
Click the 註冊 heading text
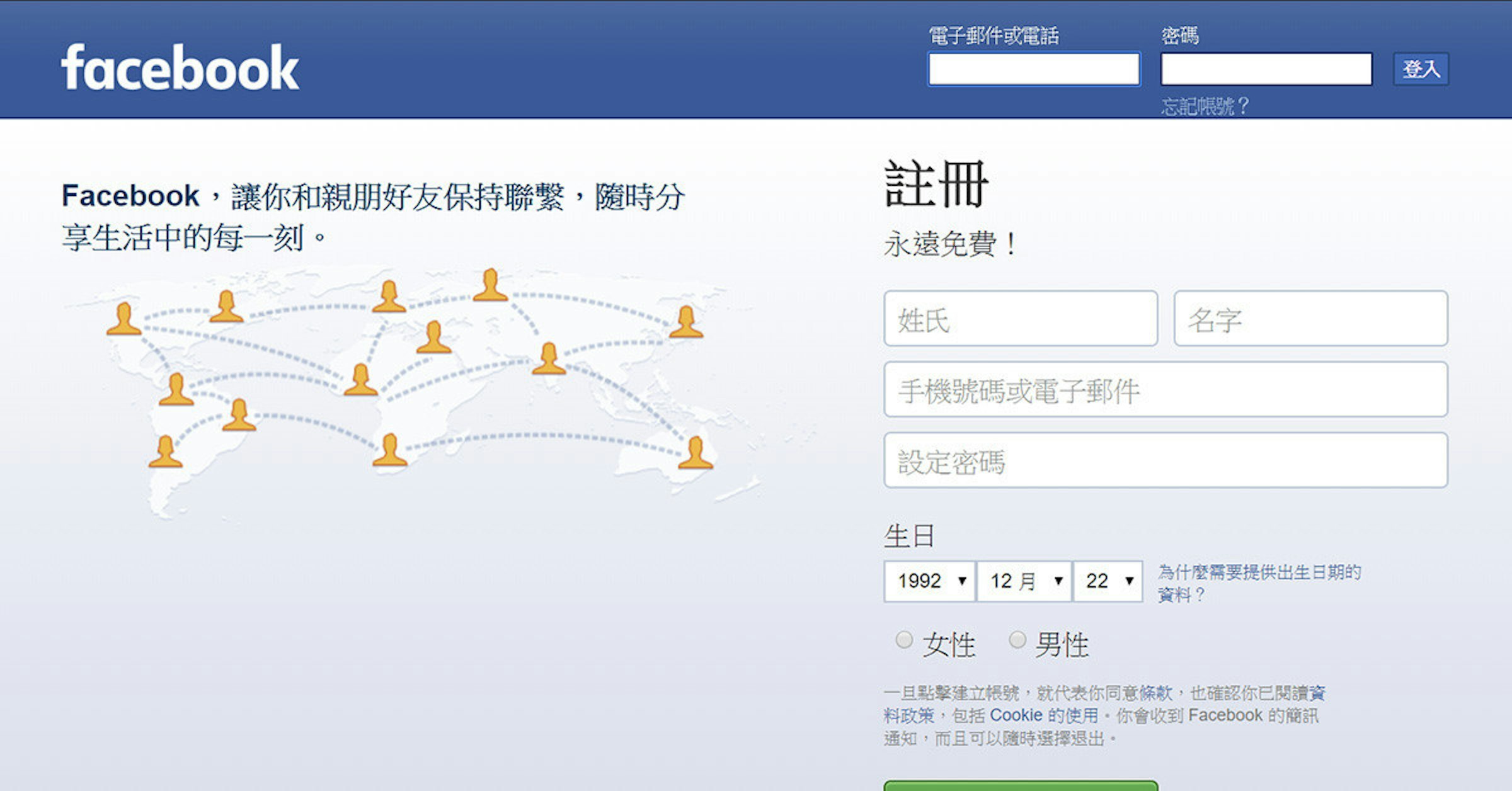936,185
